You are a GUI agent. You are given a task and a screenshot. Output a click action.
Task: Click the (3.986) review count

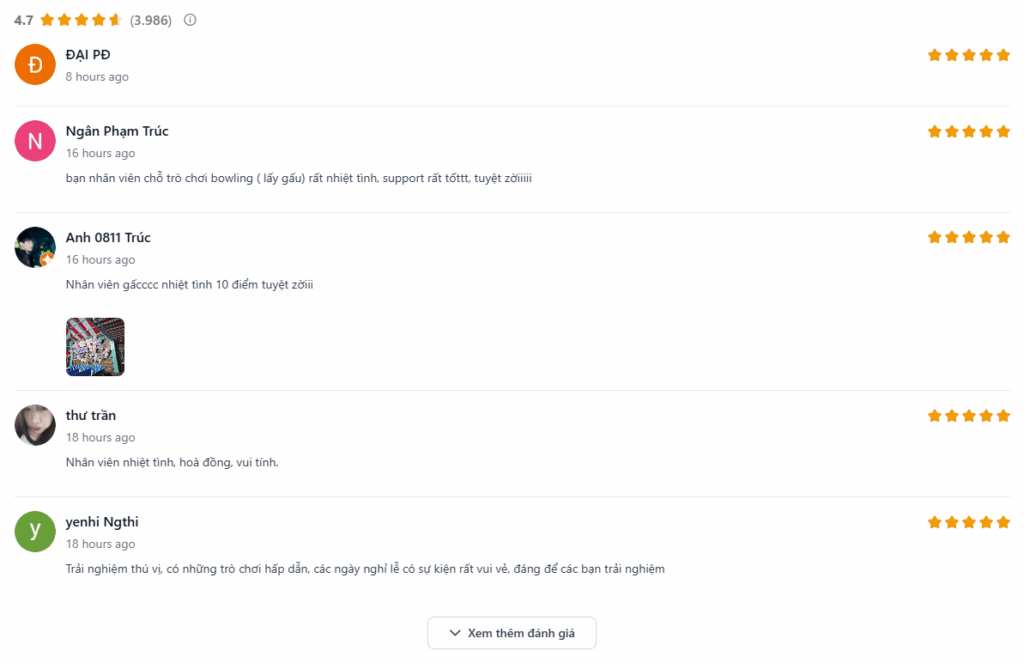(x=150, y=20)
